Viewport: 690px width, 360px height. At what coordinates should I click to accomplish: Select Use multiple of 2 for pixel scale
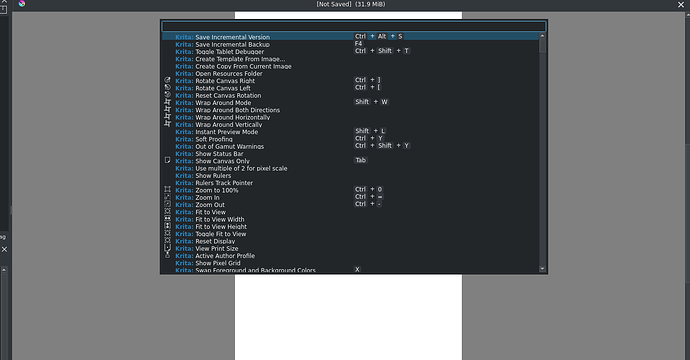(x=351, y=168)
